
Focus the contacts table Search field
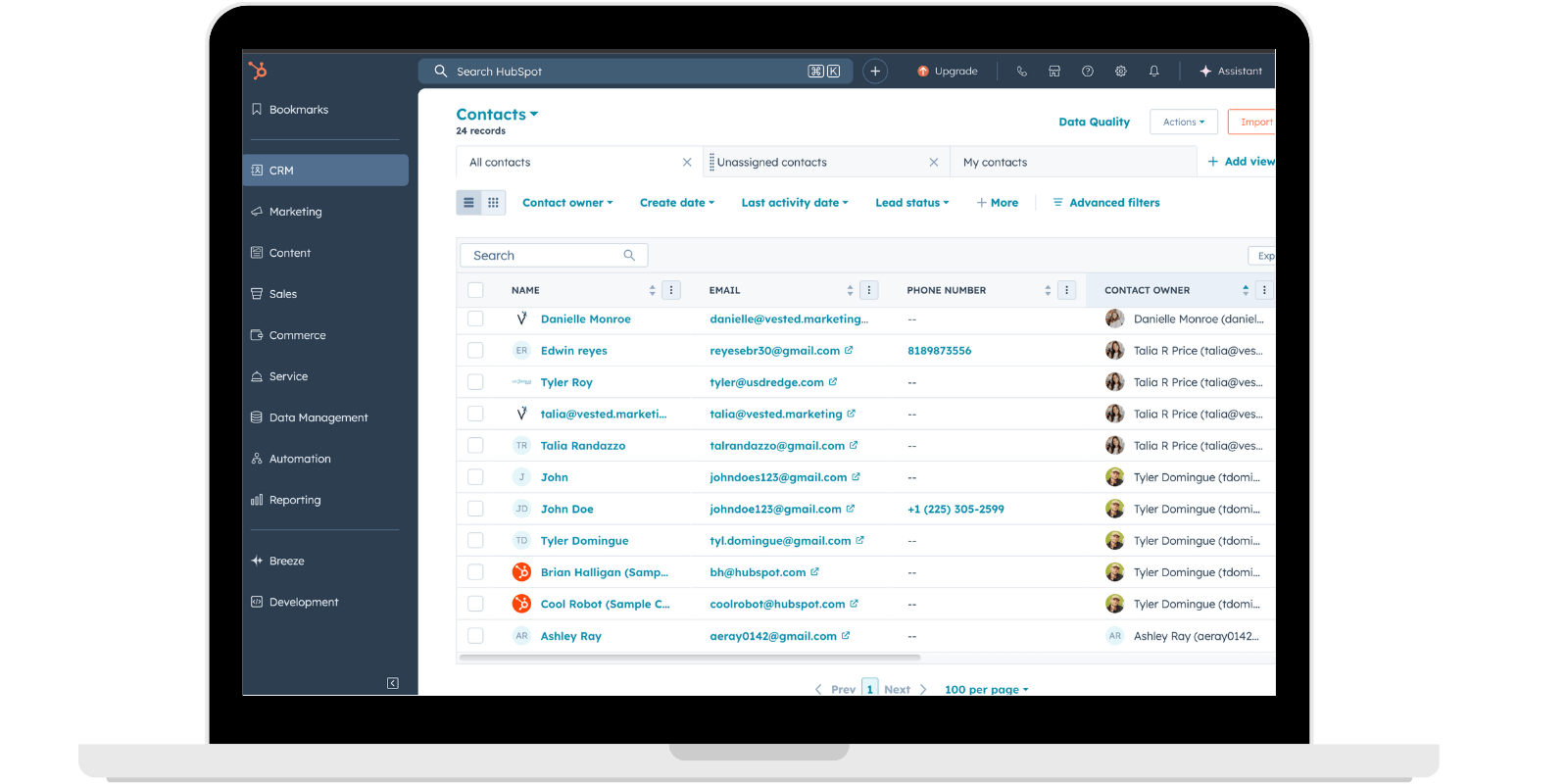[x=554, y=256]
